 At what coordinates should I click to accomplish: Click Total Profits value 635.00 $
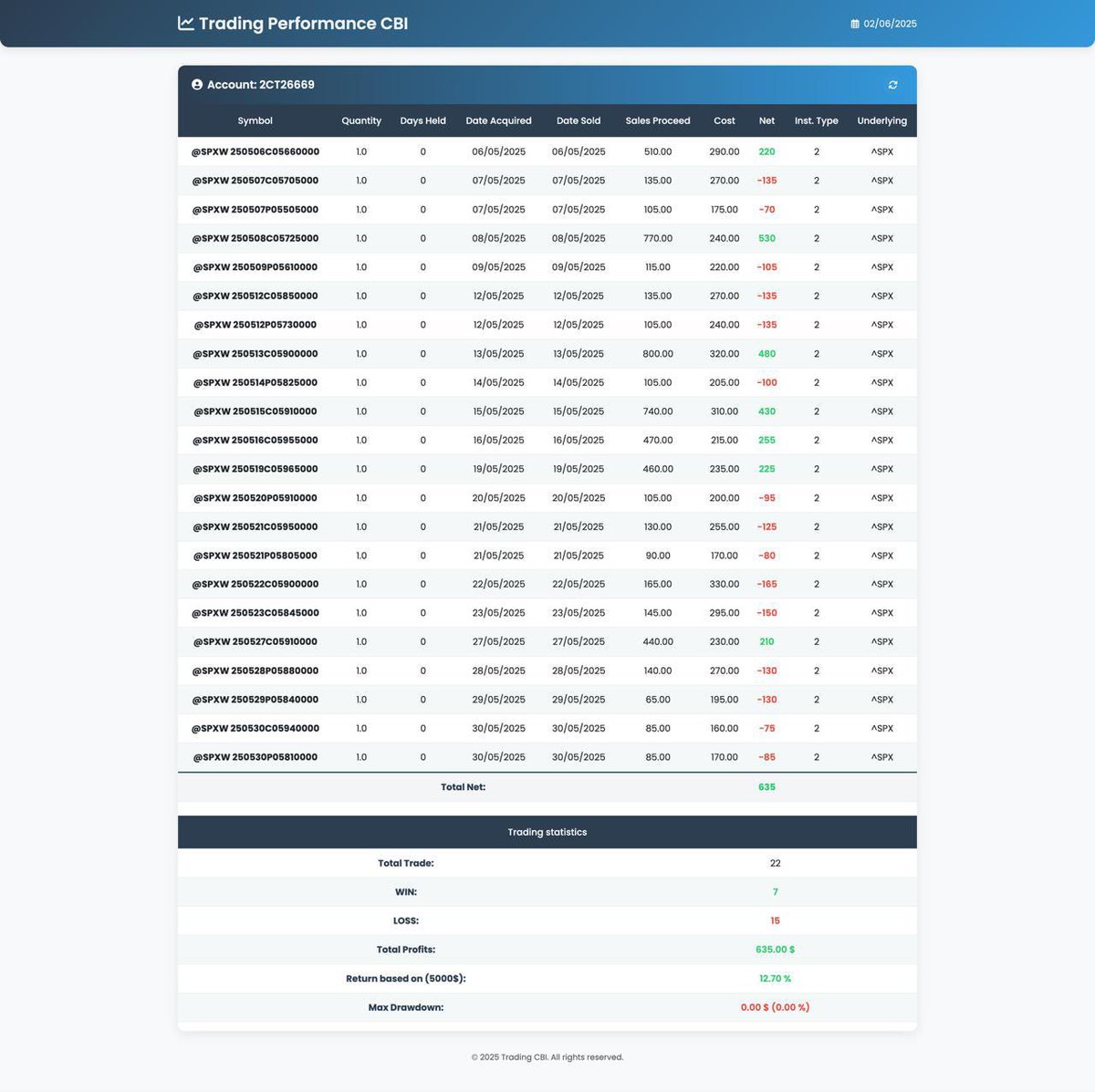coord(775,950)
